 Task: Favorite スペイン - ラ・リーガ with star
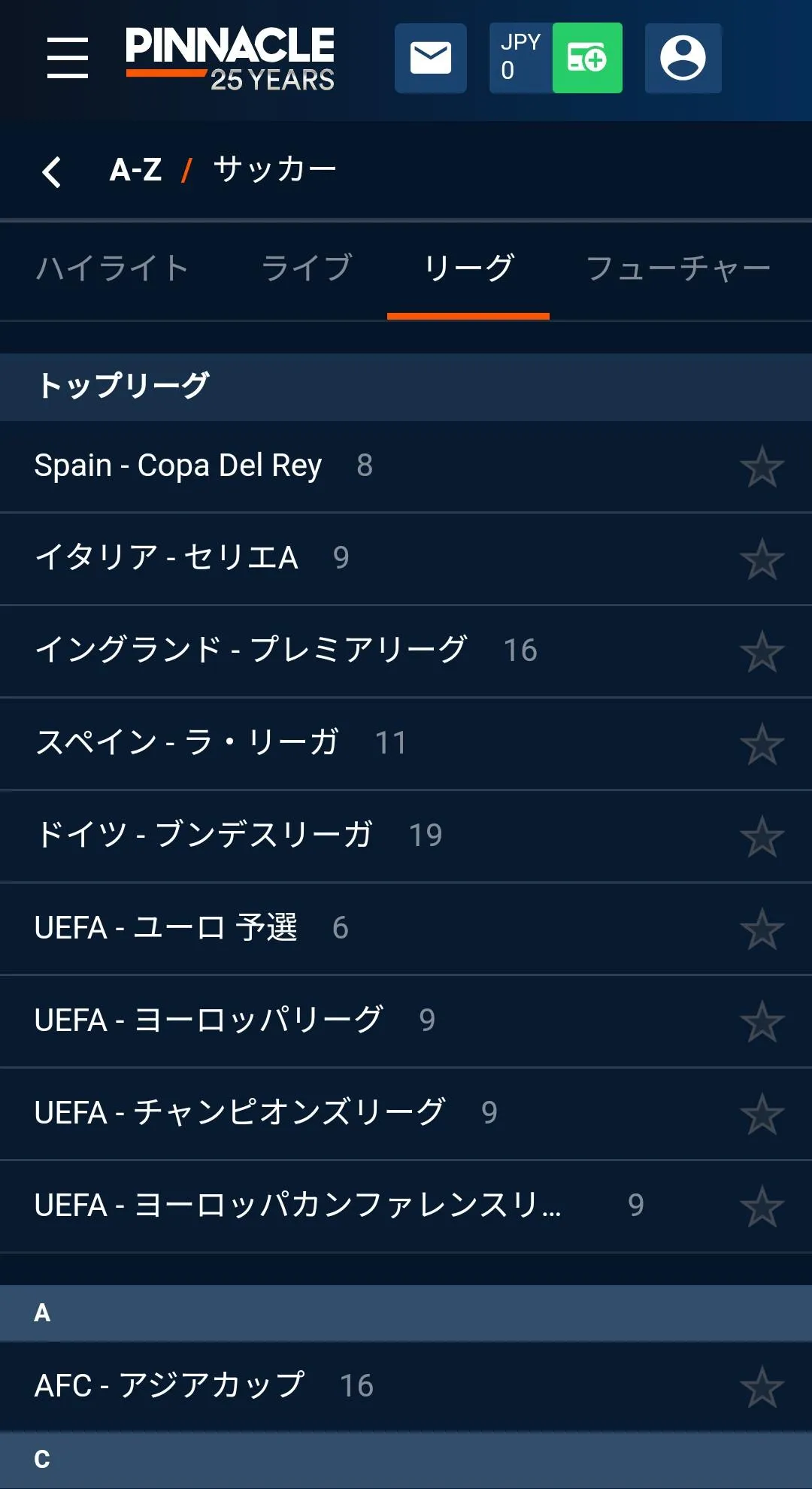coord(762,744)
